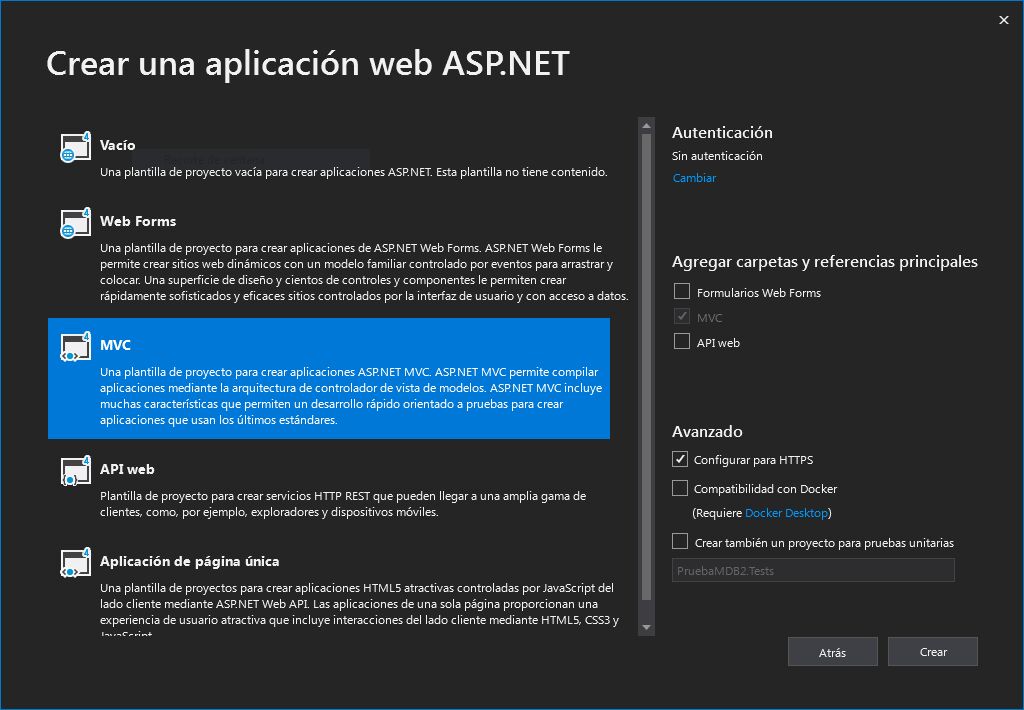Click the Vacío template description text

[x=353, y=172]
